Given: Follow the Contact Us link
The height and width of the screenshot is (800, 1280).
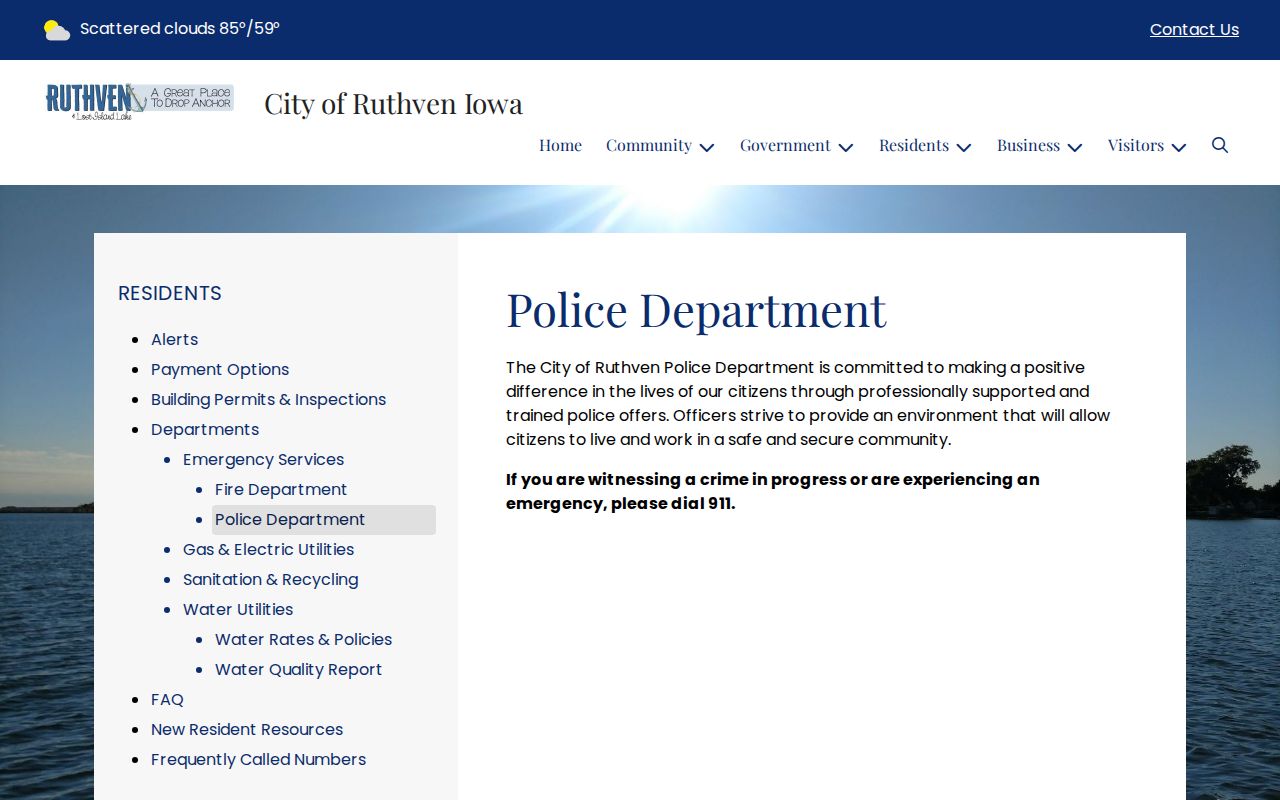Looking at the screenshot, I should 1194,30.
